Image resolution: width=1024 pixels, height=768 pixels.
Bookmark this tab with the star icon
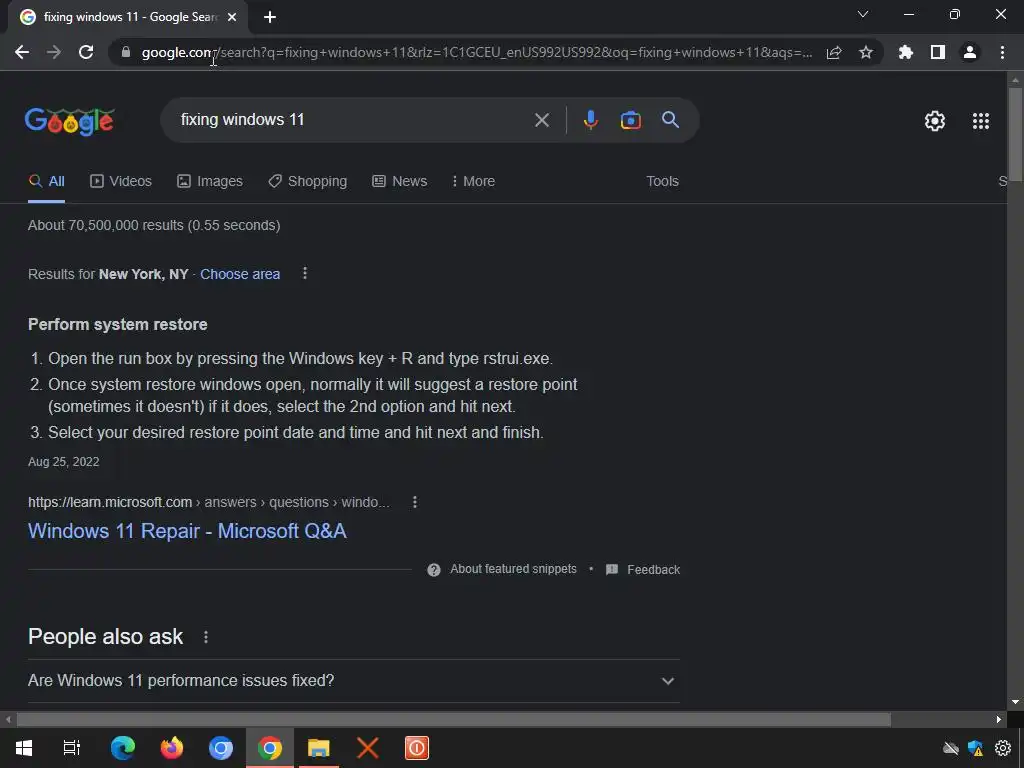[x=866, y=52]
